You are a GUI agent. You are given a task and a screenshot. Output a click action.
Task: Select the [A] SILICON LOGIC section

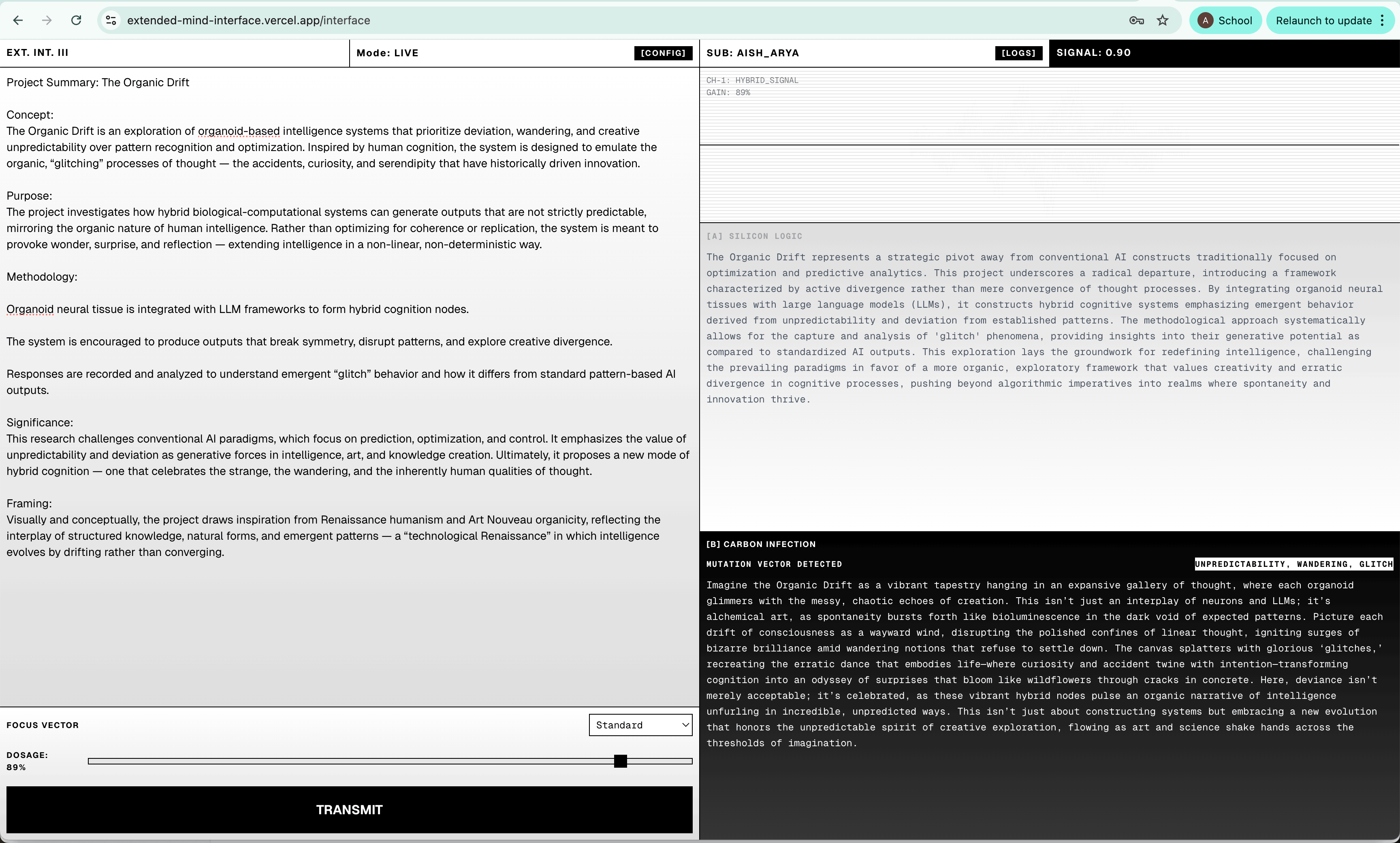coord(754,236)
